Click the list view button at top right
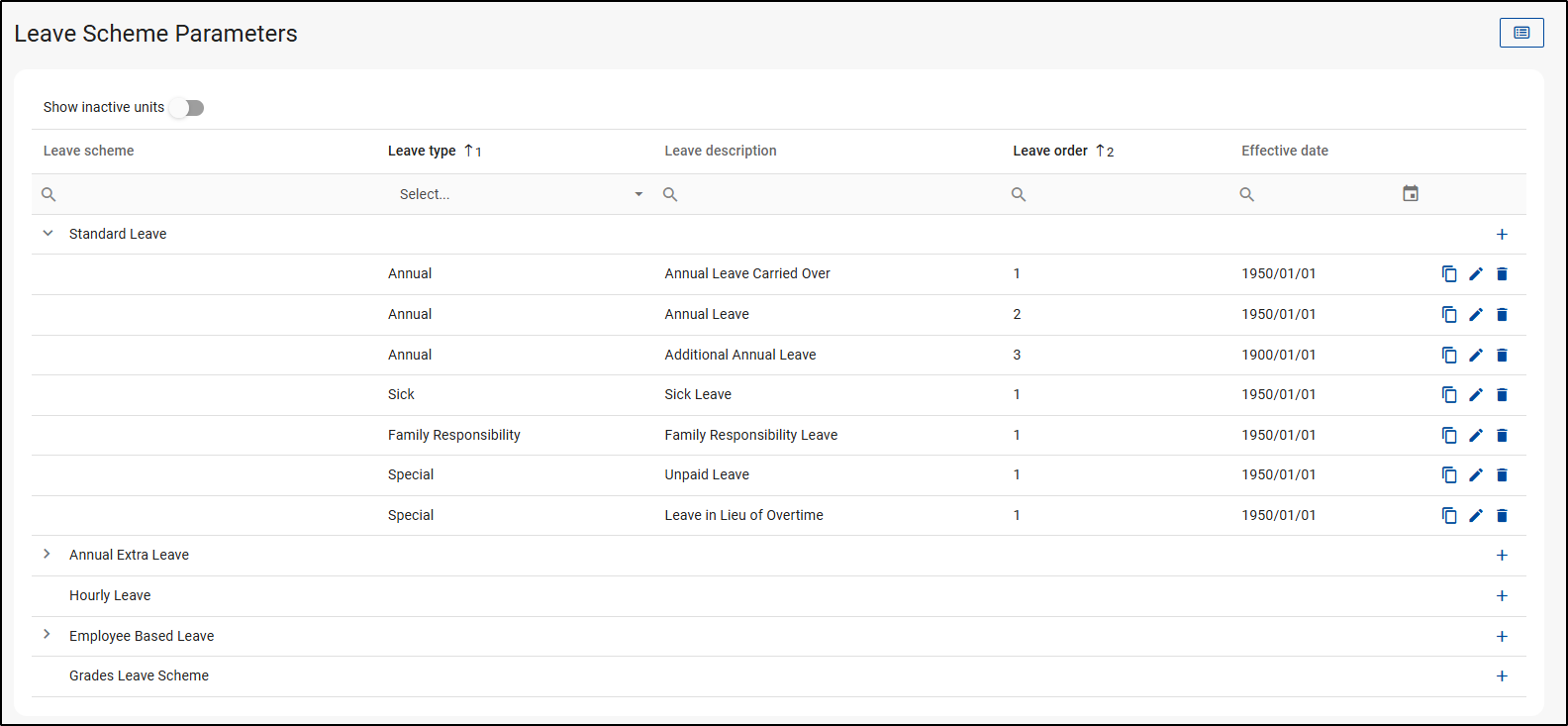 (1521, 33)
